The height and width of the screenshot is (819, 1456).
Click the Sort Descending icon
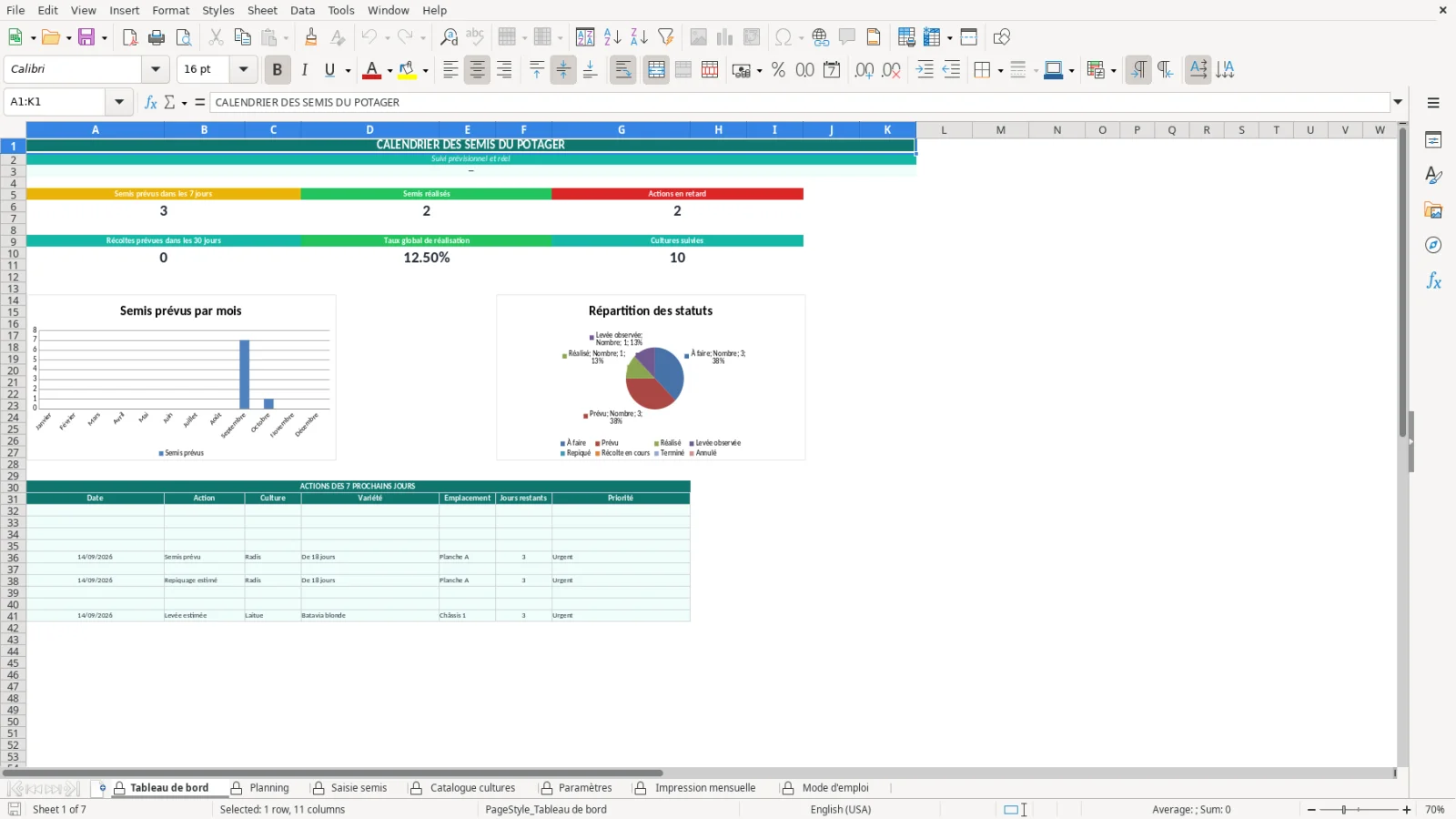click(639, 37)
